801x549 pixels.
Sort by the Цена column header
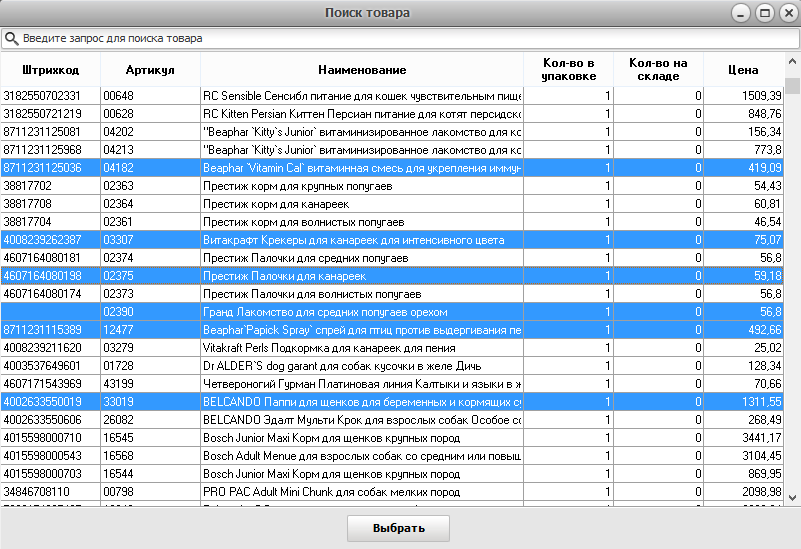pyautogui.click(x=743, y=70)
